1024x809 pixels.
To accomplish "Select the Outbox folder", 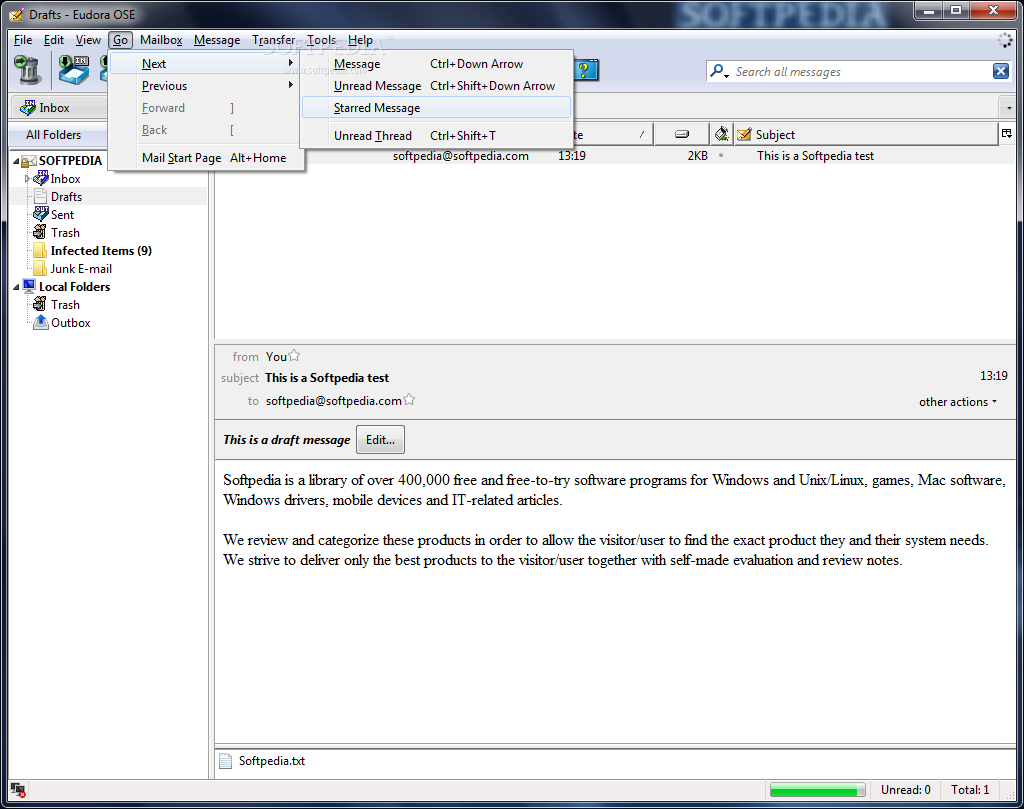I will (x=71, y=323).
